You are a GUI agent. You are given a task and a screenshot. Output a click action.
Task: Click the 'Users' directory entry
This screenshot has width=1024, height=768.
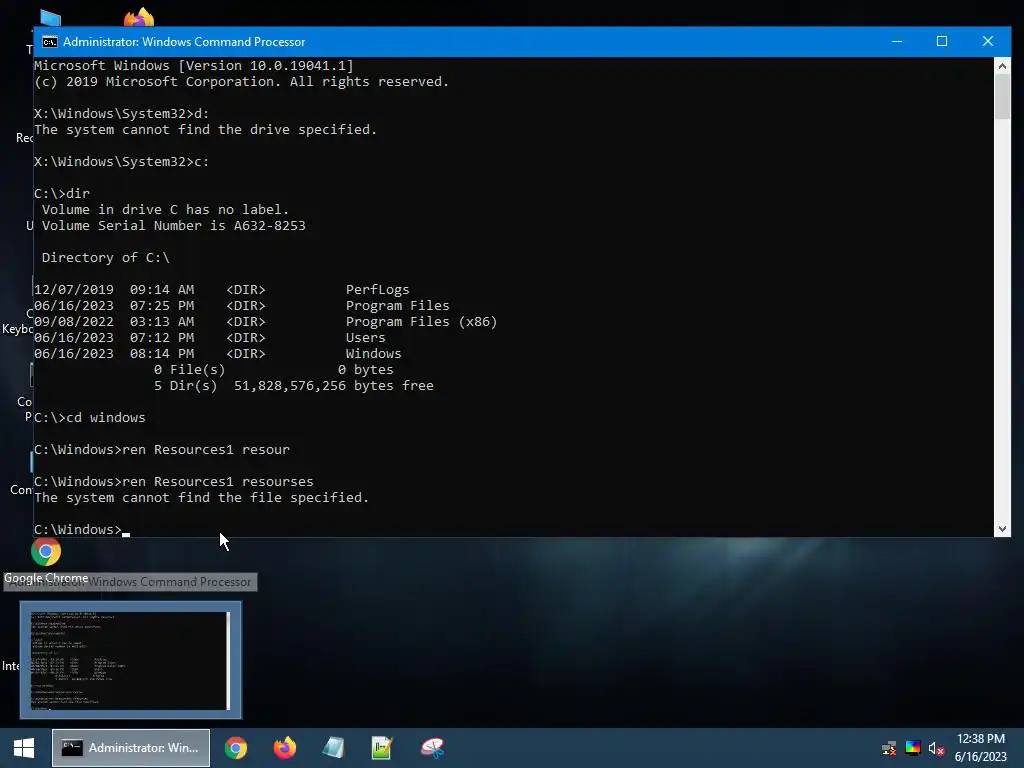366,338
